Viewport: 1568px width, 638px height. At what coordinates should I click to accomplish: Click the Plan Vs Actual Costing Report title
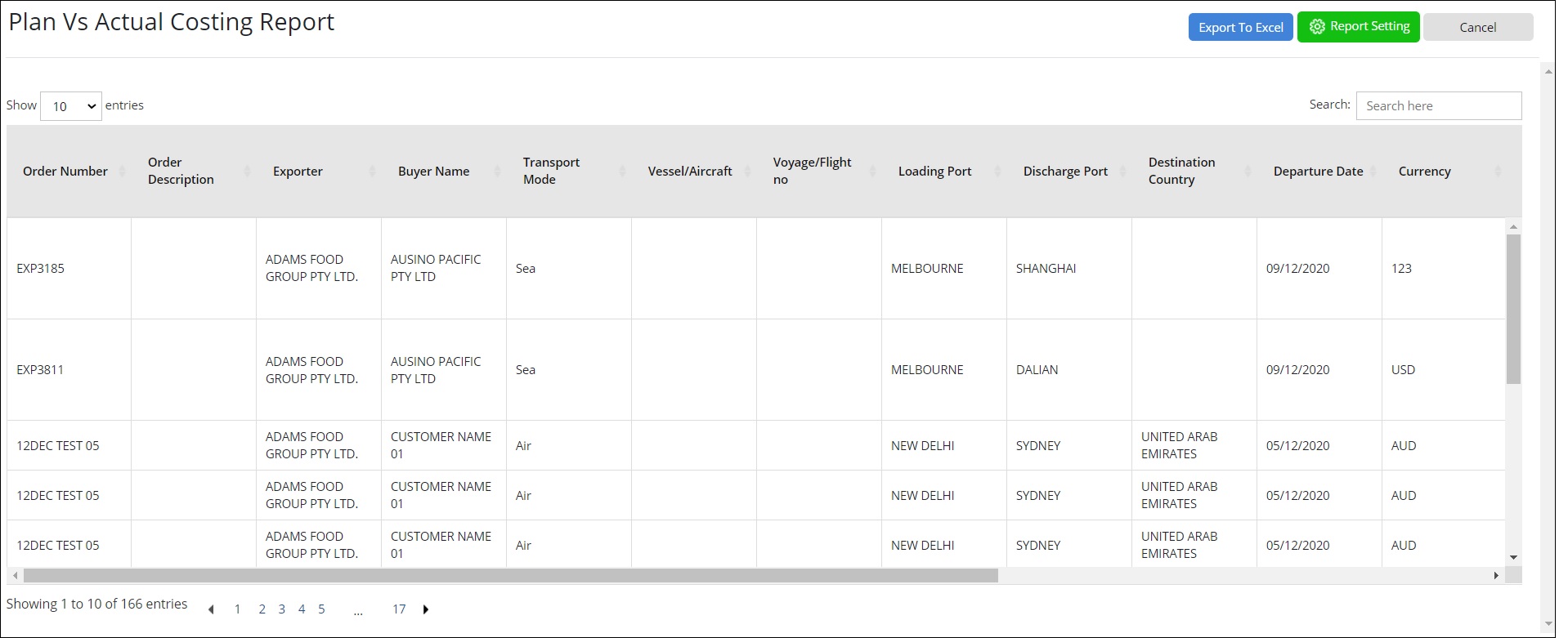pos(172,22)
